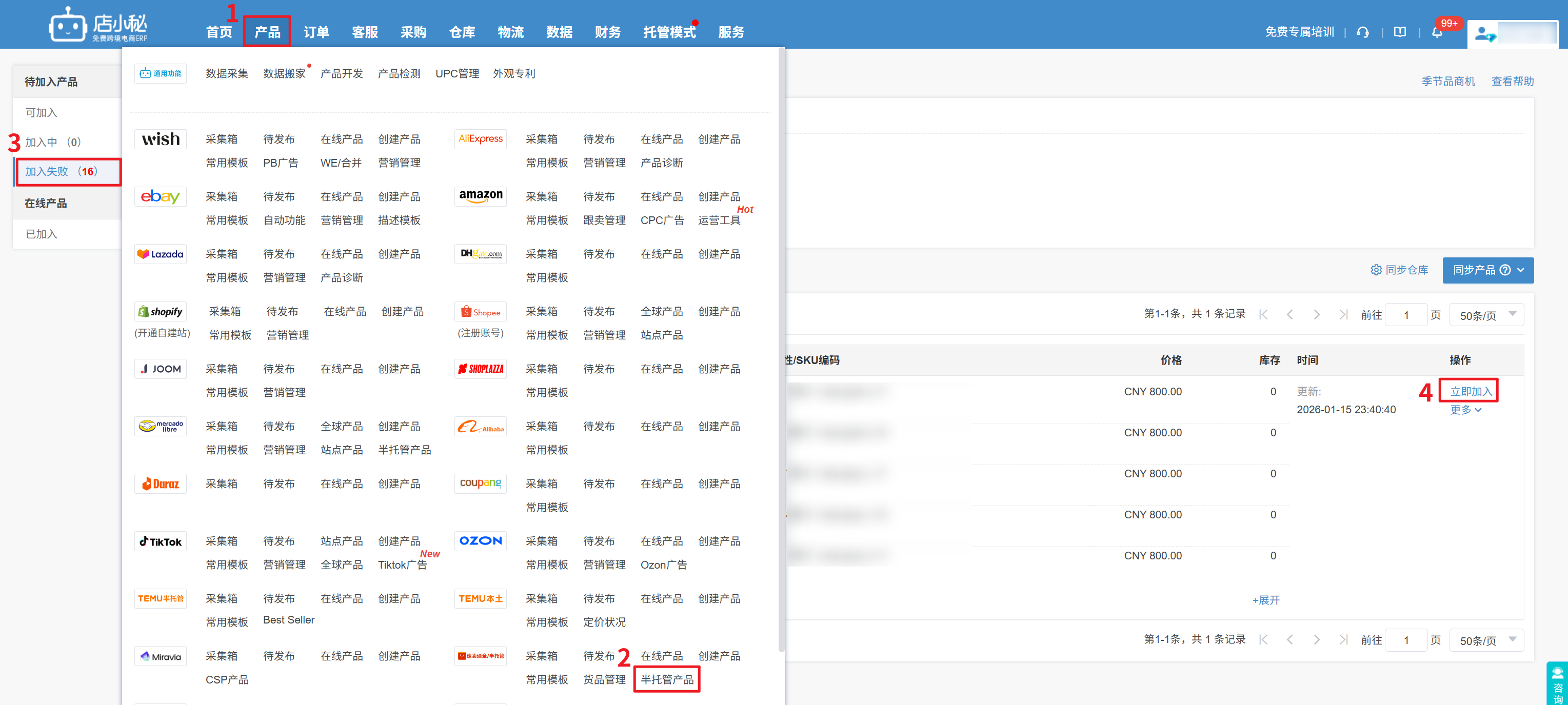Click the 同步仓库 gear icon

point(1376,270)
